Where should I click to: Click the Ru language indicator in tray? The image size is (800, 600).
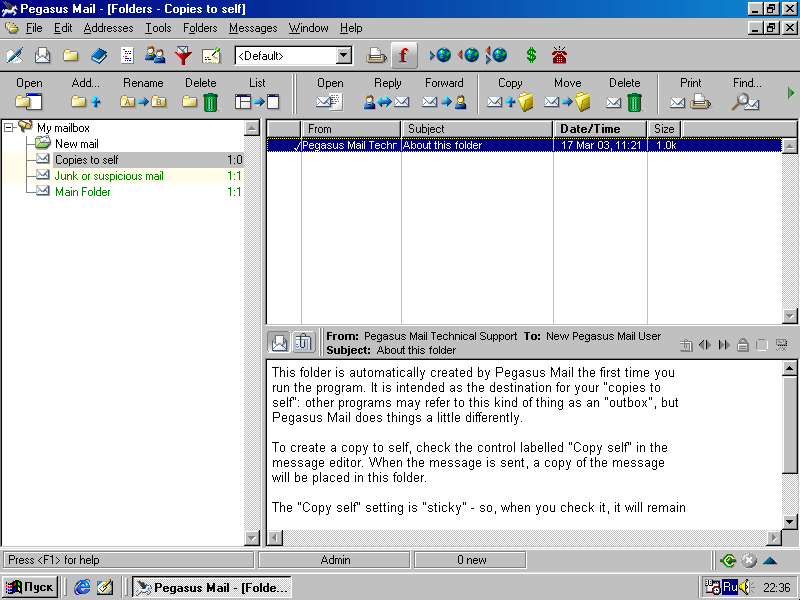tap(730, 587)
